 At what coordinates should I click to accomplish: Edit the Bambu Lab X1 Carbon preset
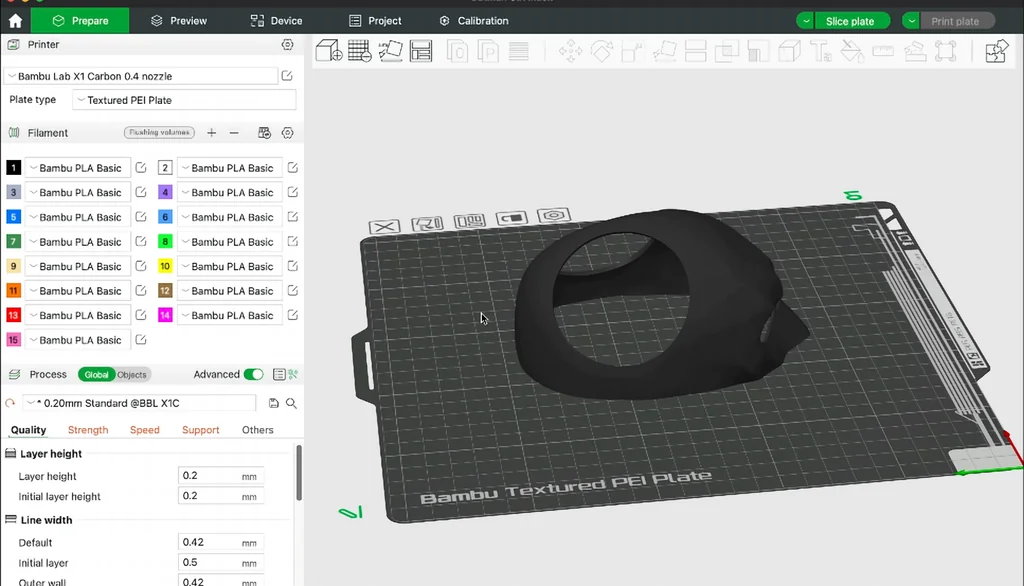287,76
